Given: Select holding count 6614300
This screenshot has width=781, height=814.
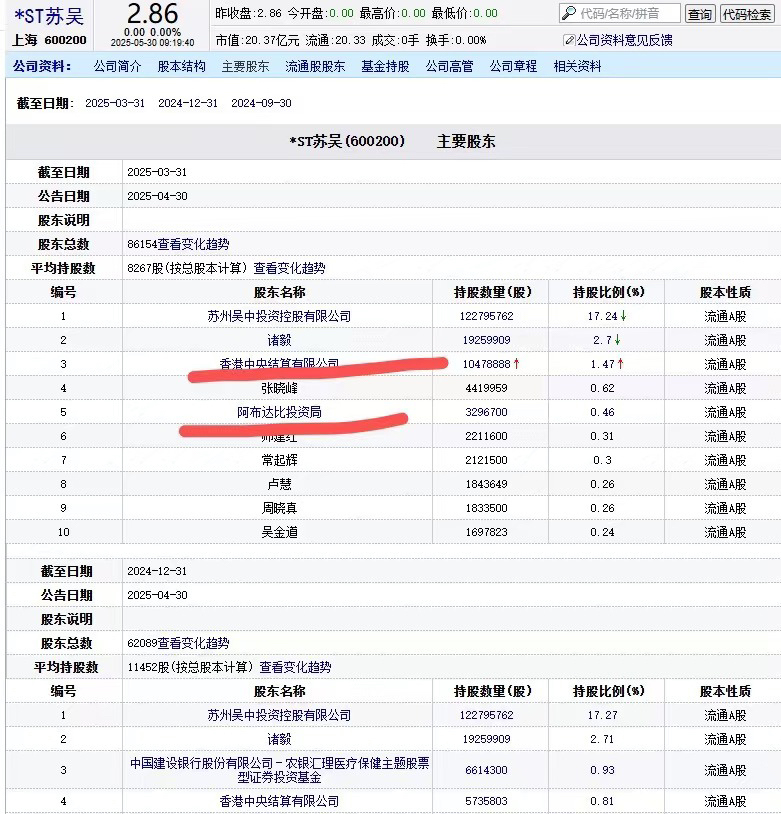Looking at the screenshot, I should (487, 770).
